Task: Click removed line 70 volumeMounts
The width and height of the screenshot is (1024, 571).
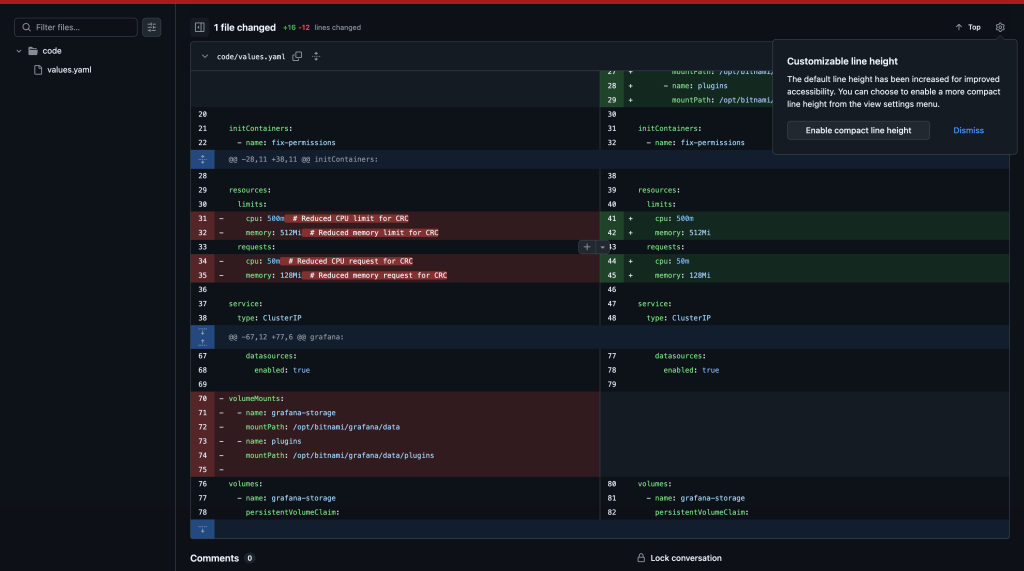Action: point(395,399)
